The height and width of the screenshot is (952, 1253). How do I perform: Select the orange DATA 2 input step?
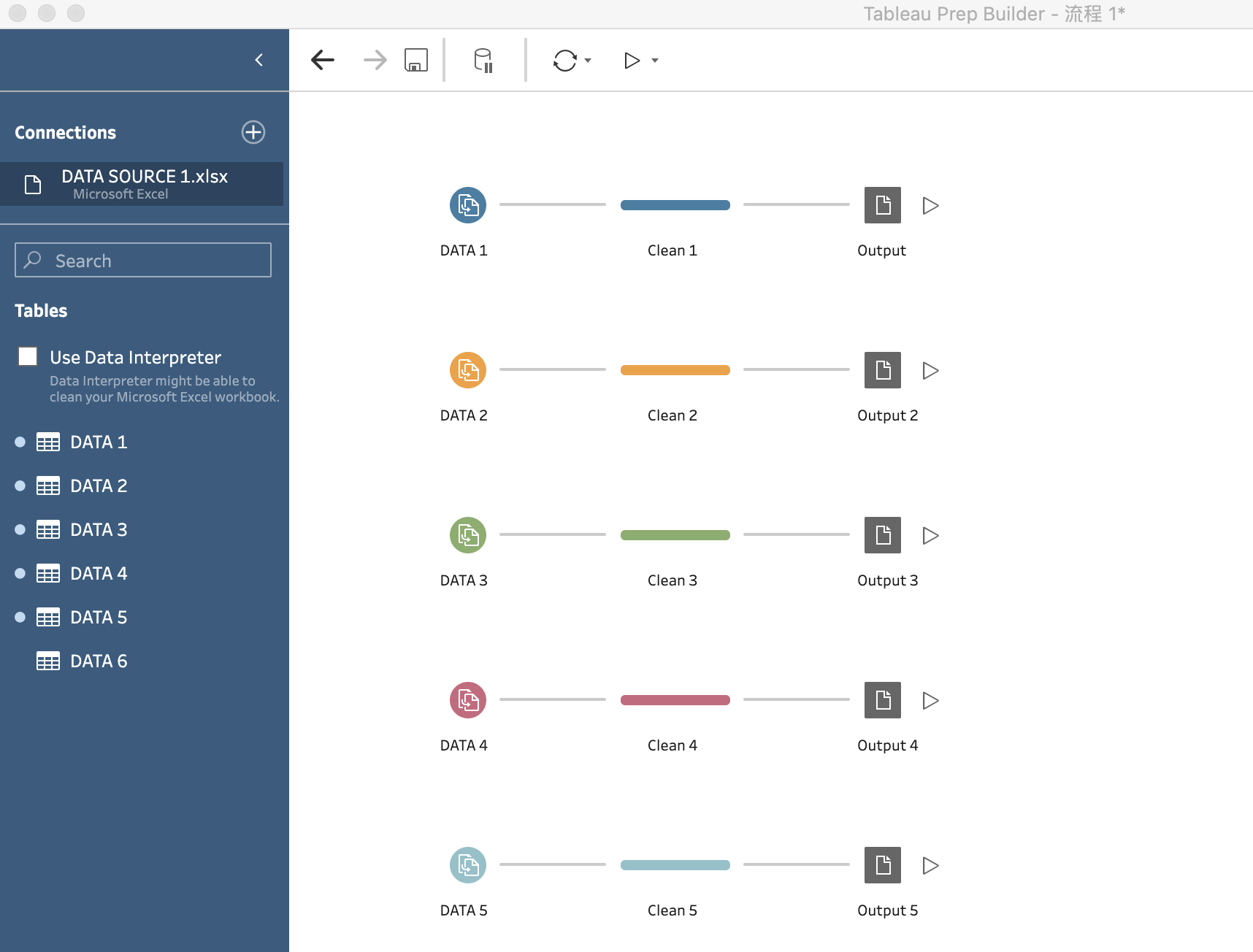tap(467, 370)
